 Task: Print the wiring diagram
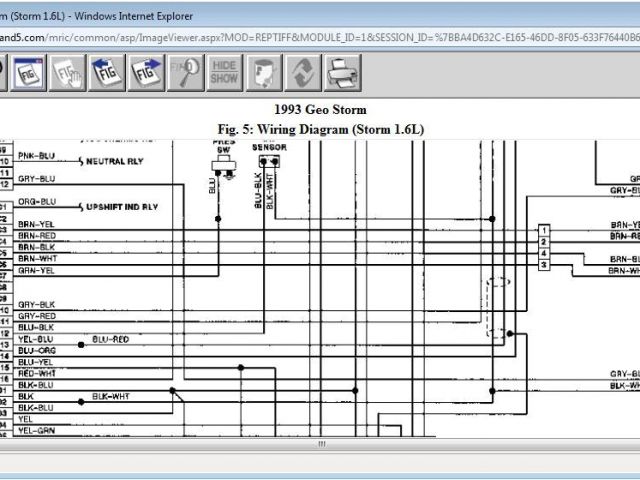pyautogui.click(x=342, y=73)
